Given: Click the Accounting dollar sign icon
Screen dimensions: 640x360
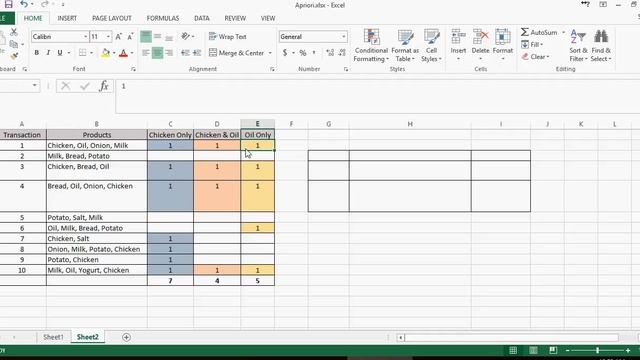Looking at the screenshot, I should (x=285, y=53).
